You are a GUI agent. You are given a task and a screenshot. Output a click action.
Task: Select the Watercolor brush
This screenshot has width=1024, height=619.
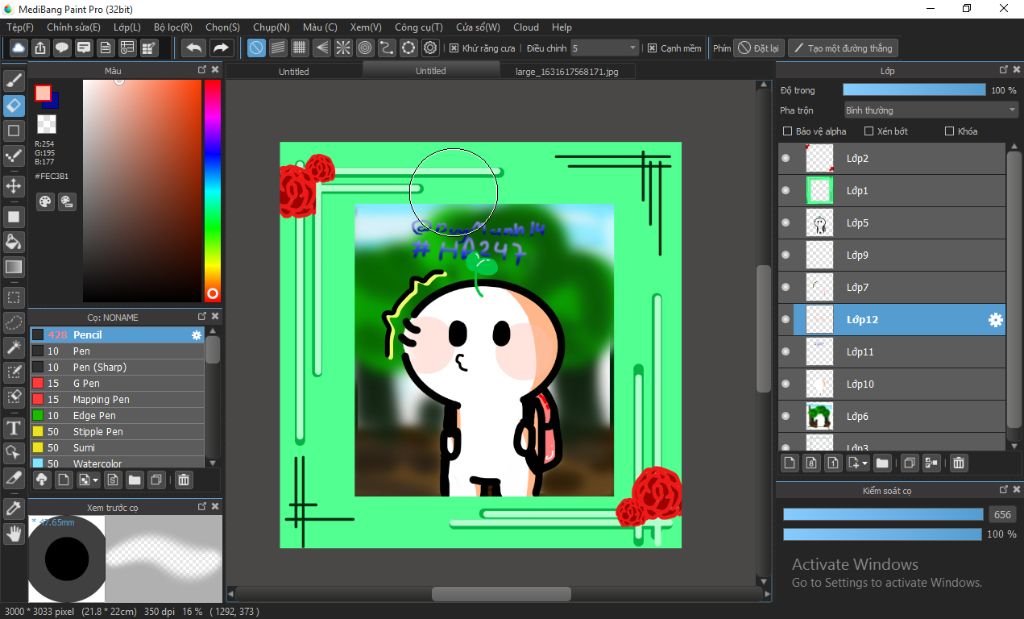click(x=118, y=464)
